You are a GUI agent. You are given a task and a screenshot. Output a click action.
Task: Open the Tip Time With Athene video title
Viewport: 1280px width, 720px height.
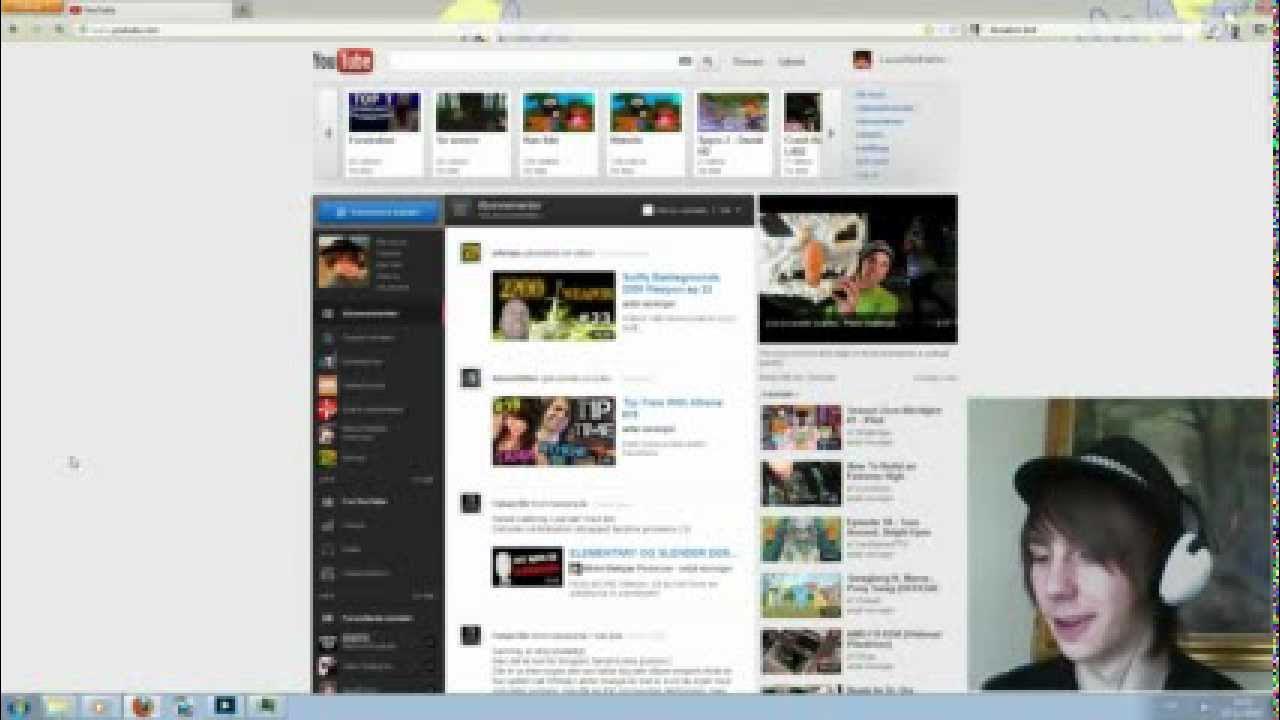[x=672, y=407]
